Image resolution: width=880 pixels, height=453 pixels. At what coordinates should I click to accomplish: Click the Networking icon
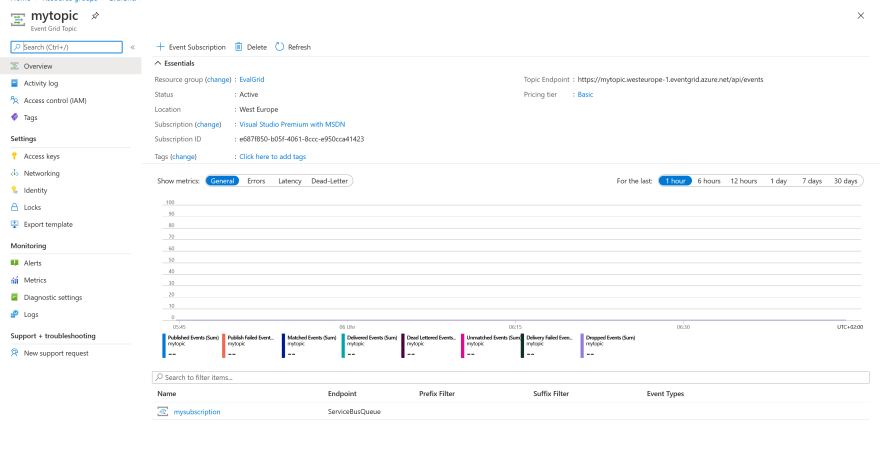click(x=15, y=173)
